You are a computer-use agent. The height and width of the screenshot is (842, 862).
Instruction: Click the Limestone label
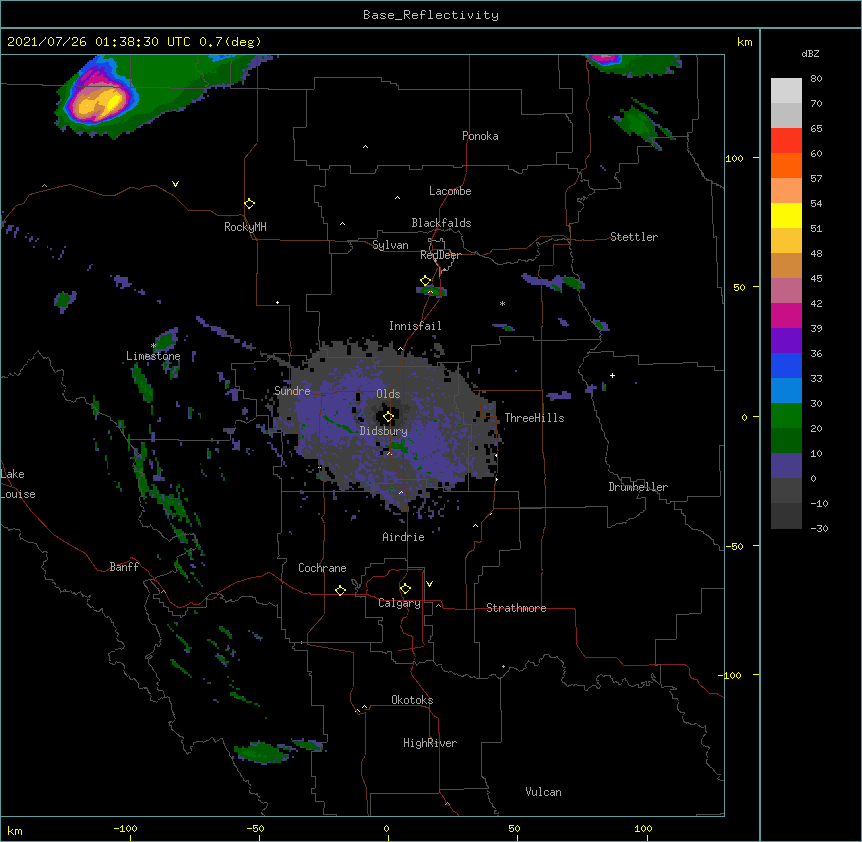point(153,356)
